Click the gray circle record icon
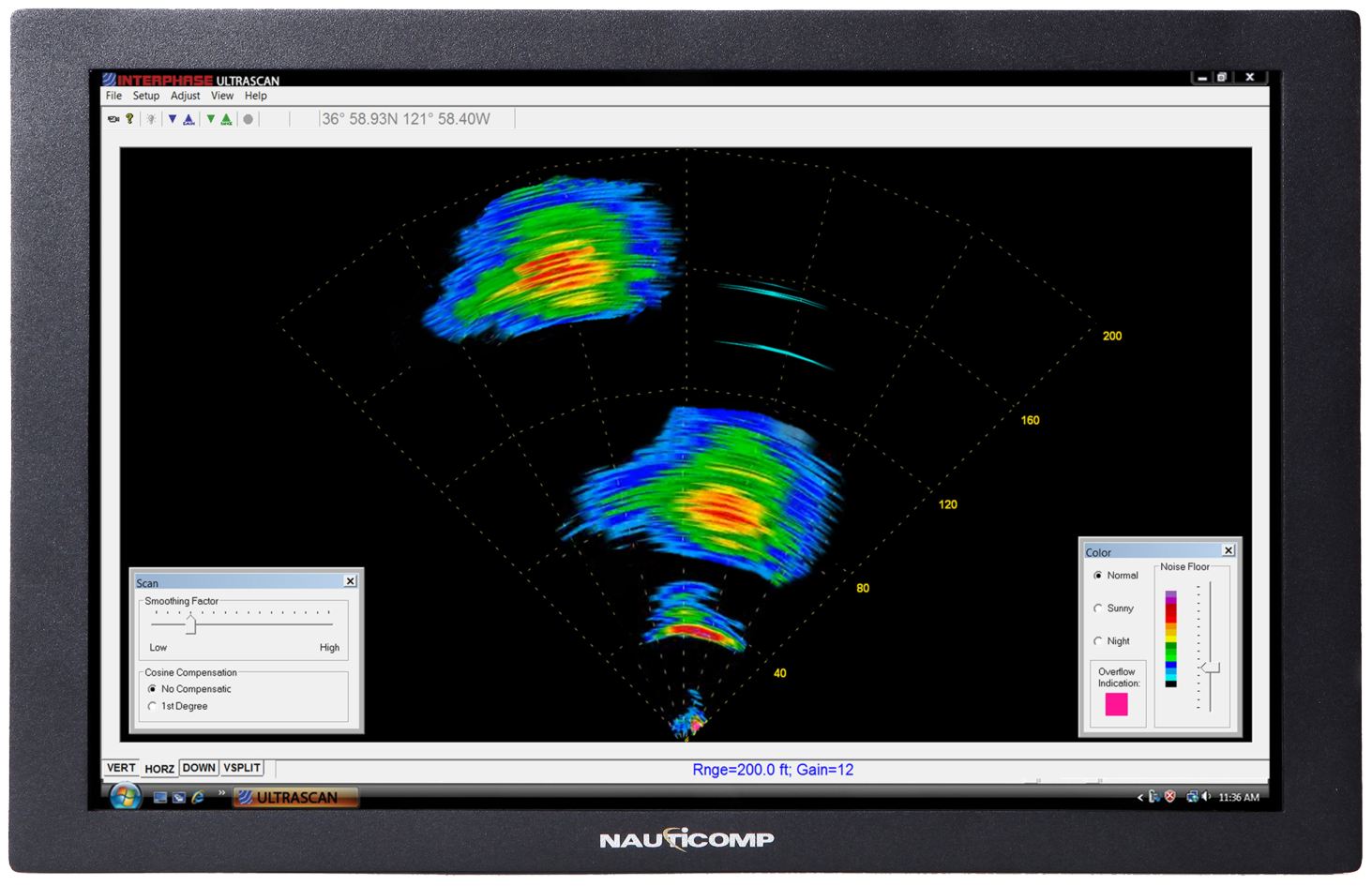The image size is (1372, 886). (x=248, y=119)
